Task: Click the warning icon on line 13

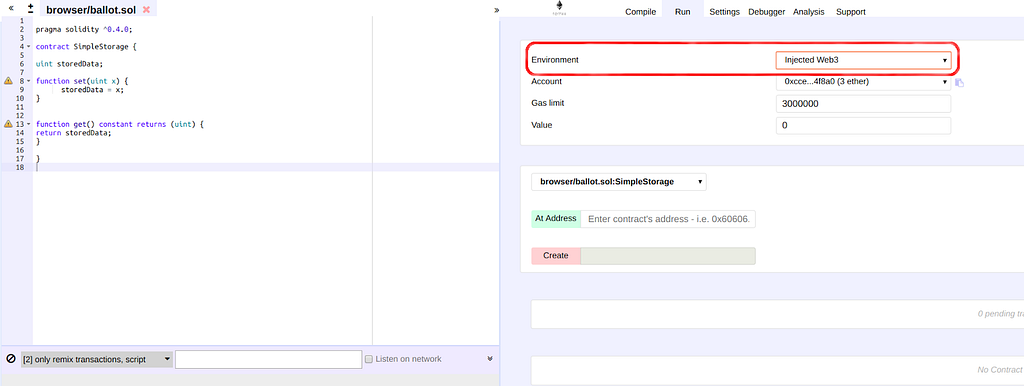Action: tap(8, 123)
